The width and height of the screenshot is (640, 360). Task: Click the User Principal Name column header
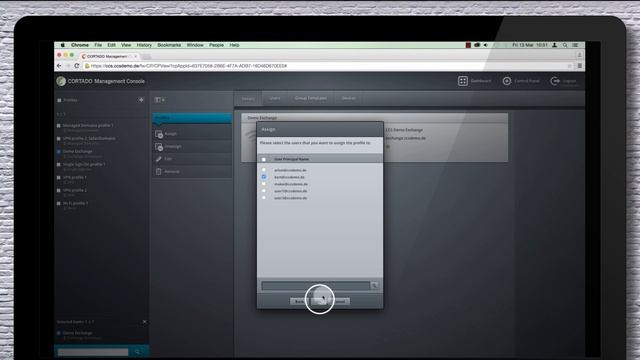point(291,159)
